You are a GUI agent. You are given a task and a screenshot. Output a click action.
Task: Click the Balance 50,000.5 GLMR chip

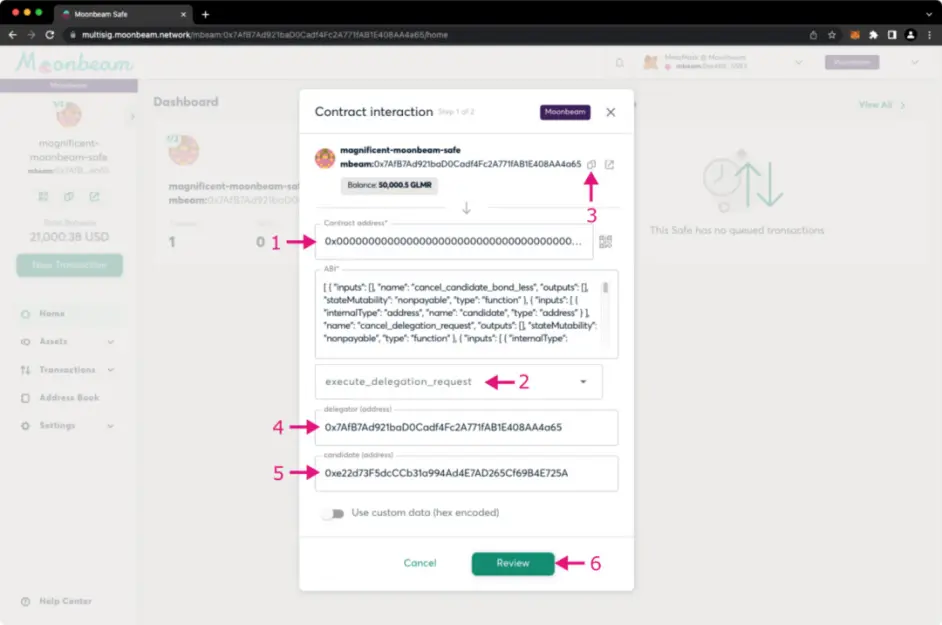[389, 185]
